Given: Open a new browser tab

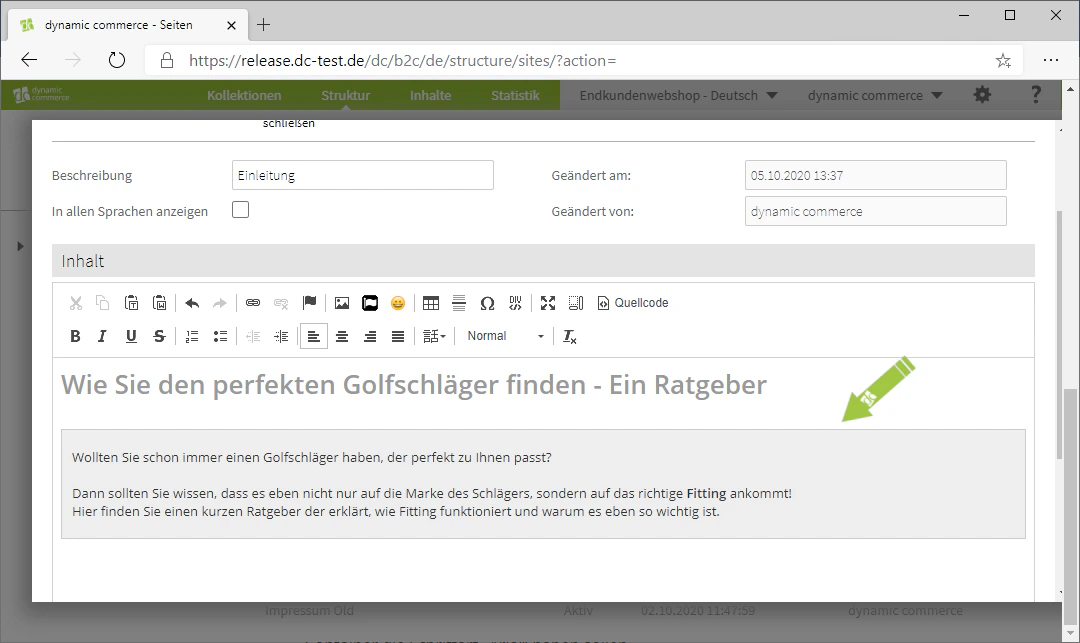Looking at the screenshot, I should (263, 25).
